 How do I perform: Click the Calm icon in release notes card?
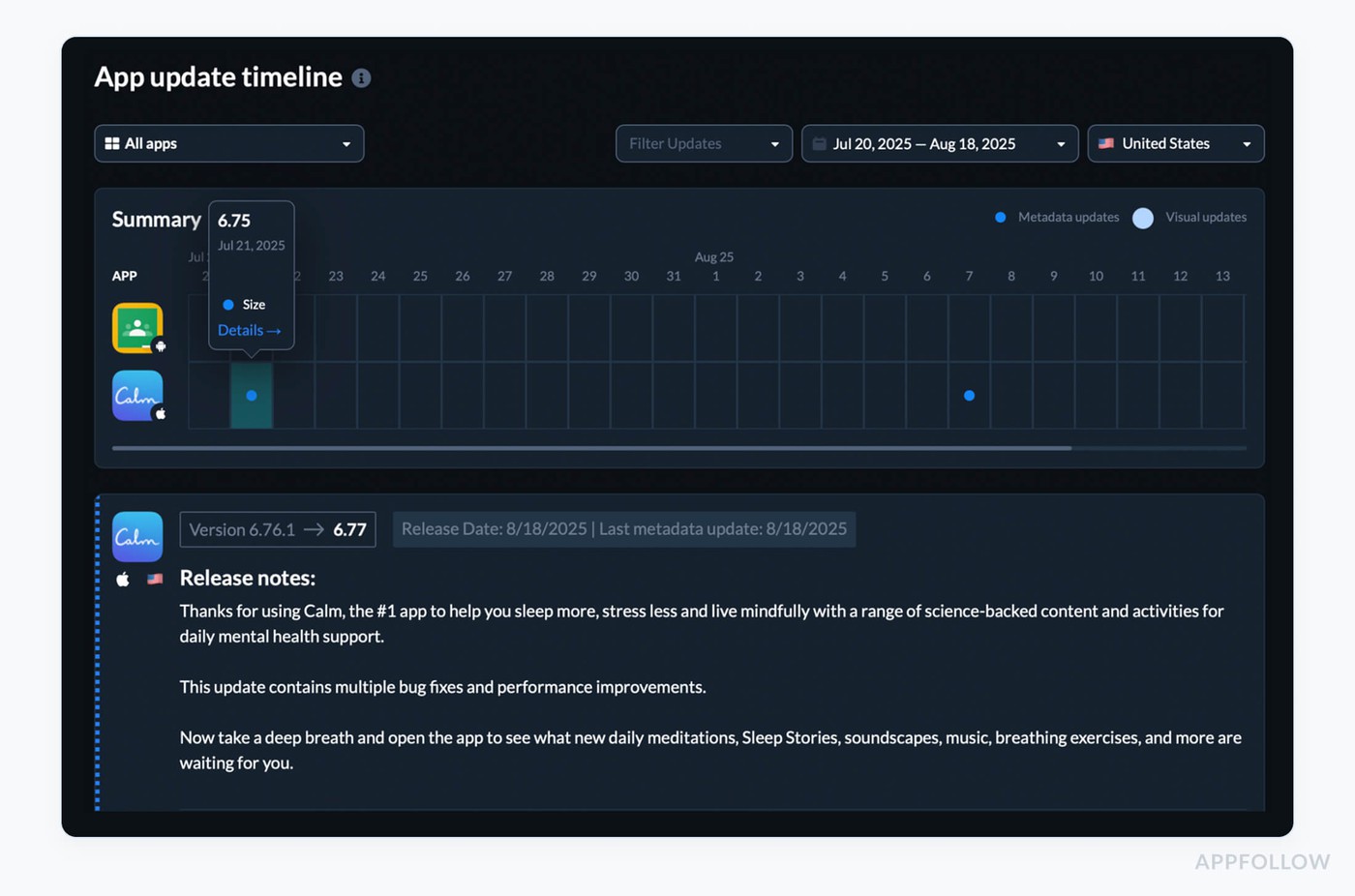click(x=137, y=537)
